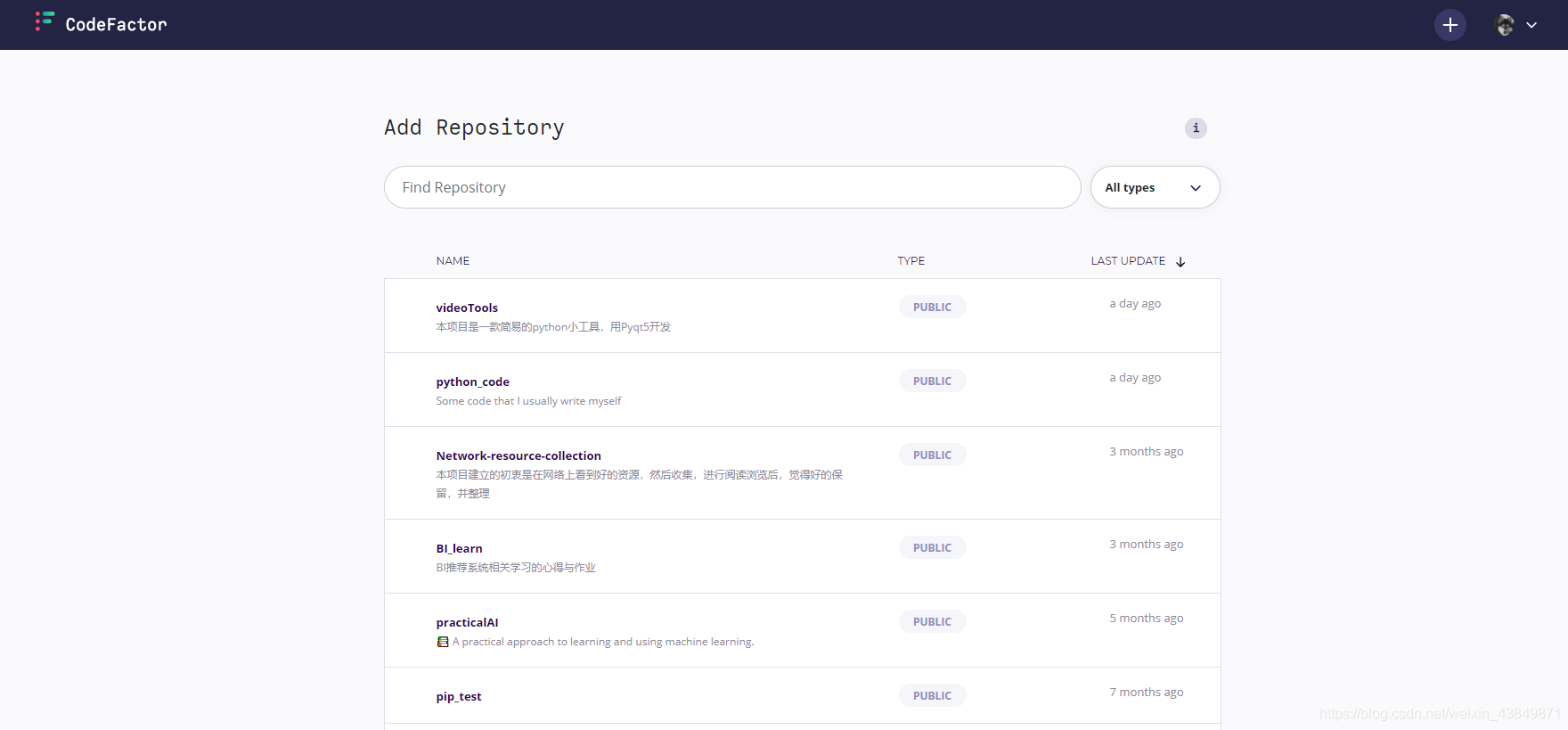Expand the account dropdown chevron
This screenshot has width=1568, height=730.
[1531, 26]
